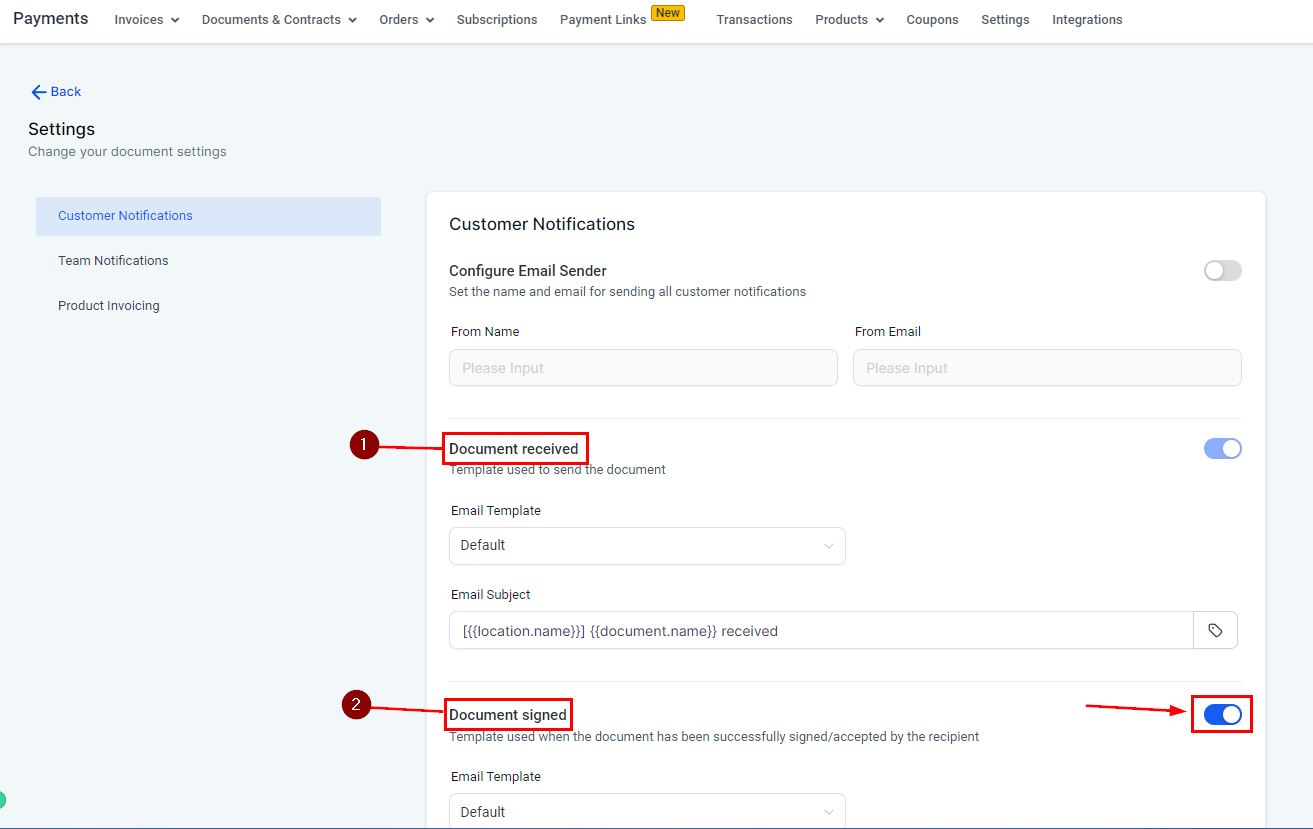The height and width of the screenshot is (829, 1313).
Task: Open the Products dropdown menu
Action: coord(850,20)
